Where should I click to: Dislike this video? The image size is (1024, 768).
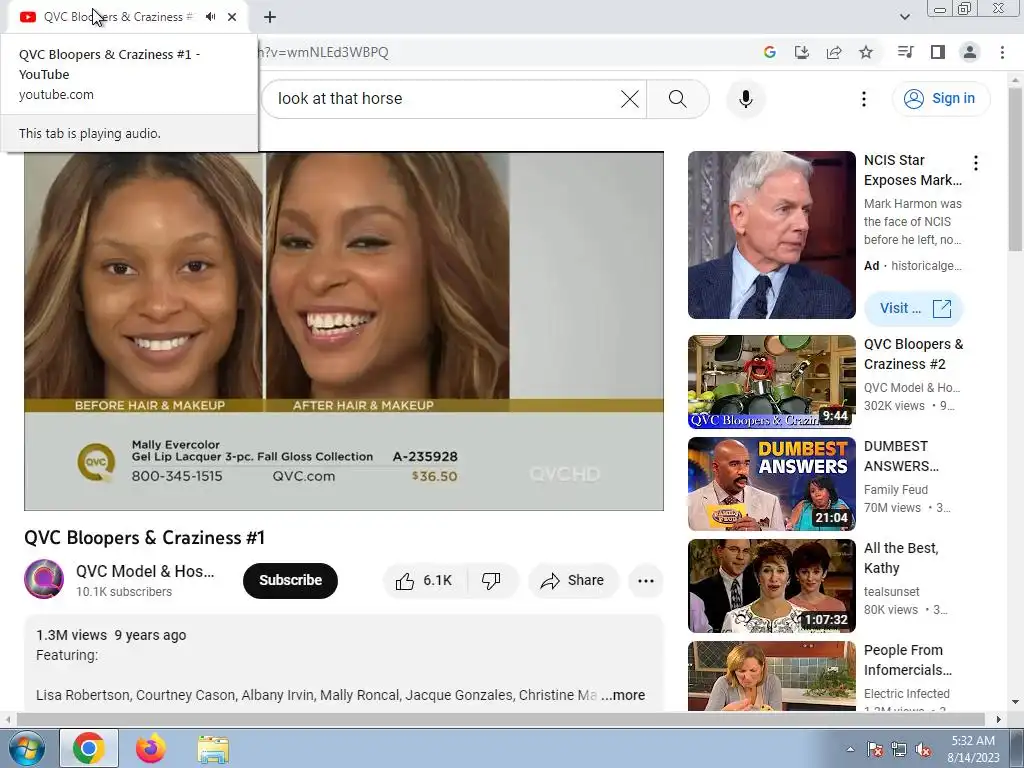(x=491, y=581)
